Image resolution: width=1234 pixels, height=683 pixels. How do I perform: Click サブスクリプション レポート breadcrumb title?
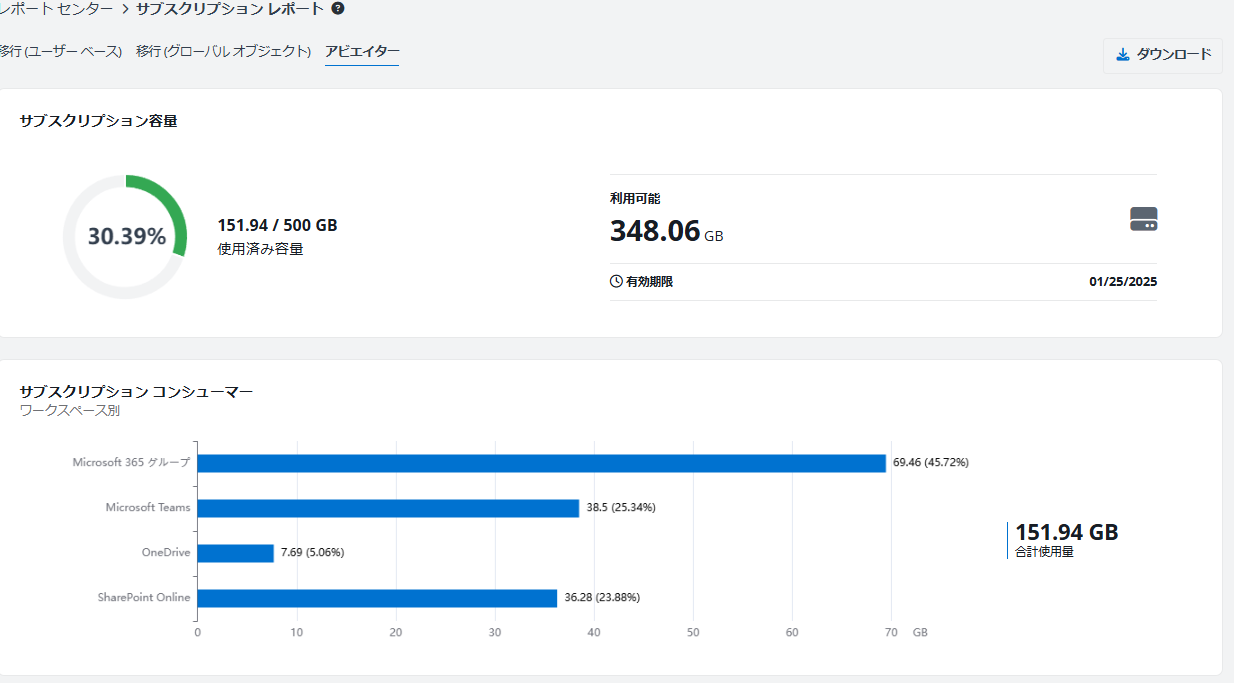pos(230,9)
